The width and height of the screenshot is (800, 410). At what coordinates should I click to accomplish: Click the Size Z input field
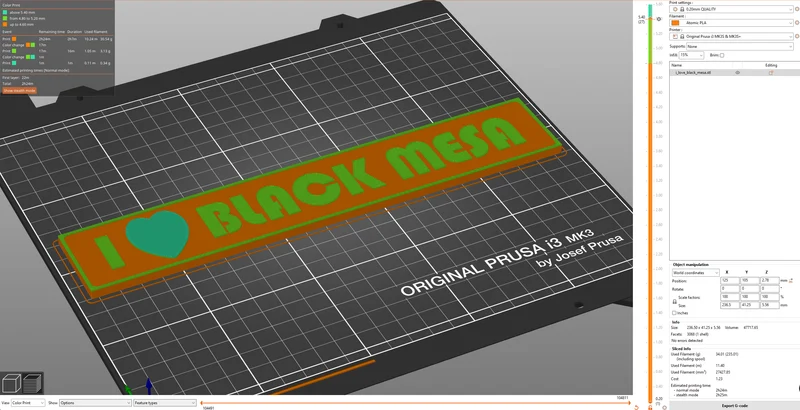coord(770,305)
